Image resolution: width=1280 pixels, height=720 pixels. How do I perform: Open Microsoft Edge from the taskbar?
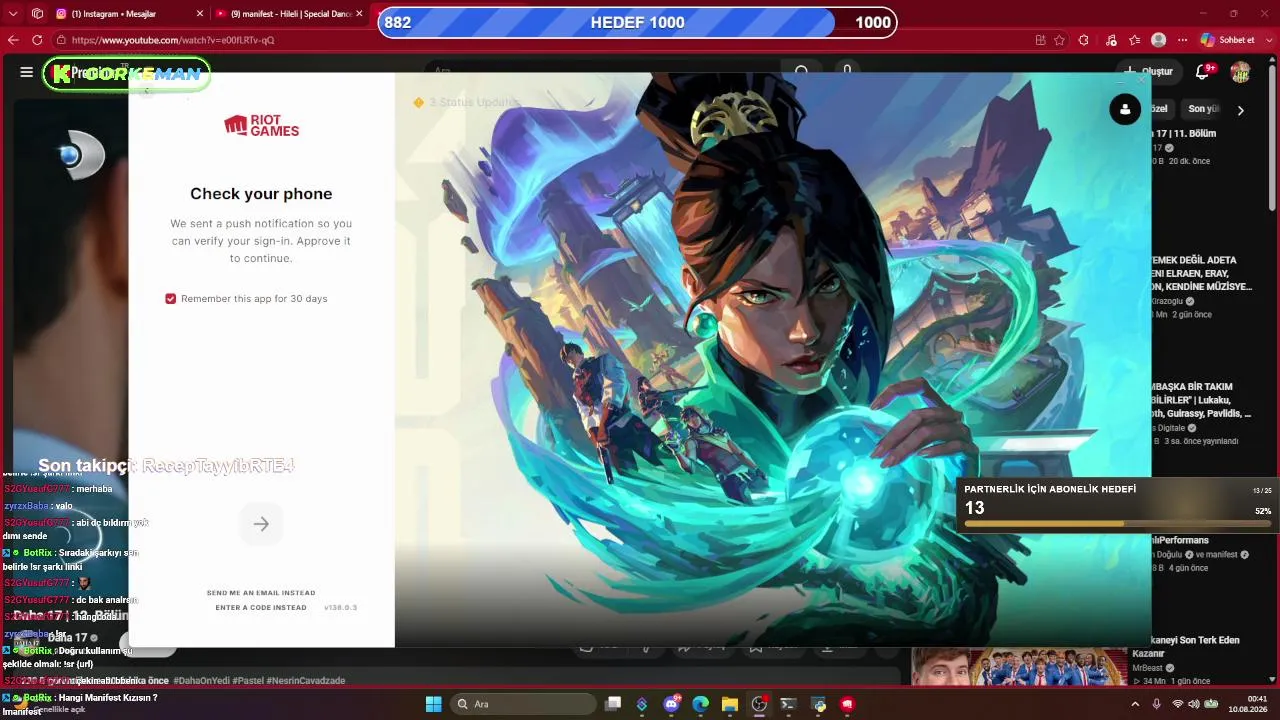click(x=700, y=704)
